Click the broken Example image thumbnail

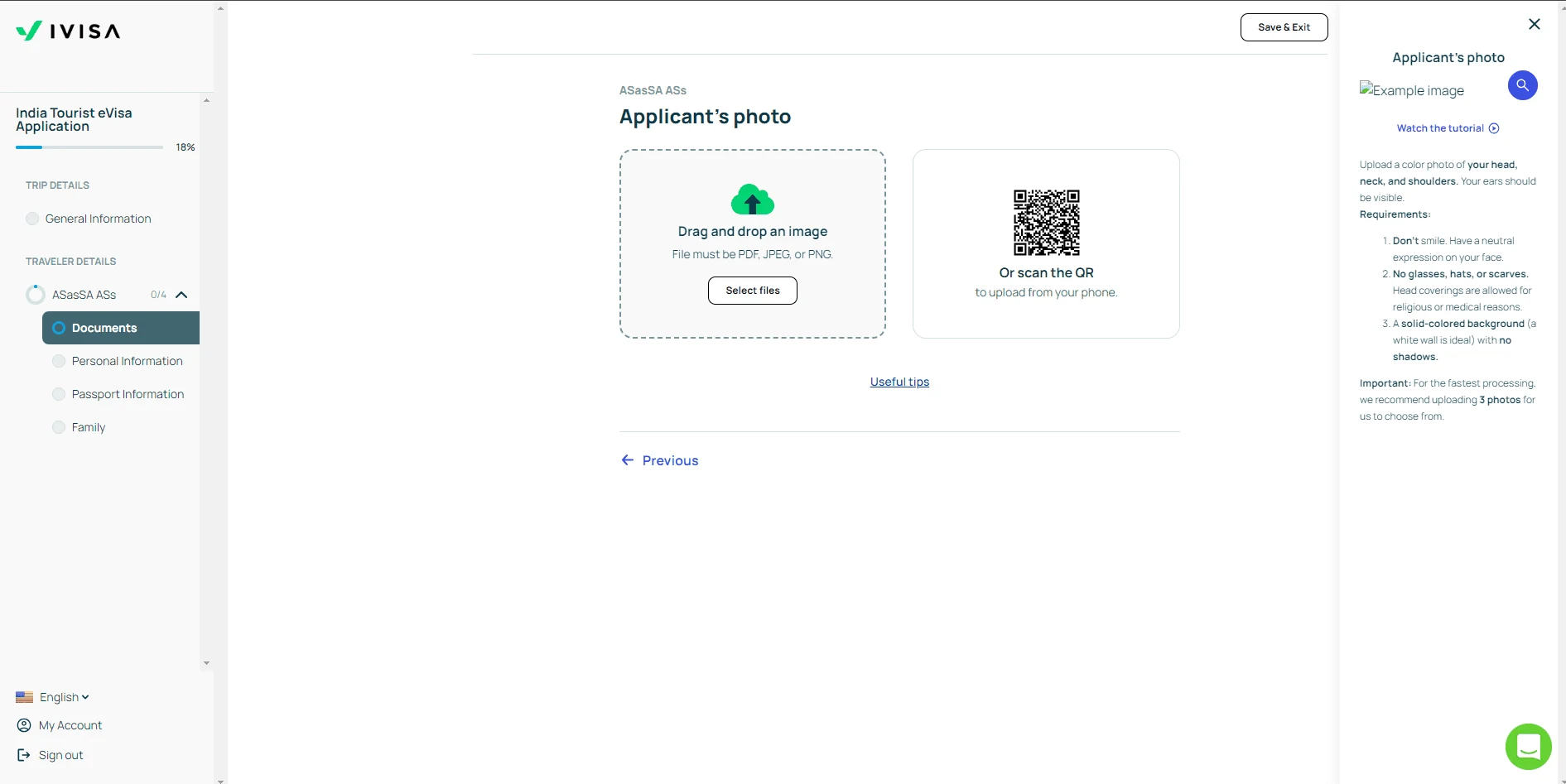[x=1412, y=90]
